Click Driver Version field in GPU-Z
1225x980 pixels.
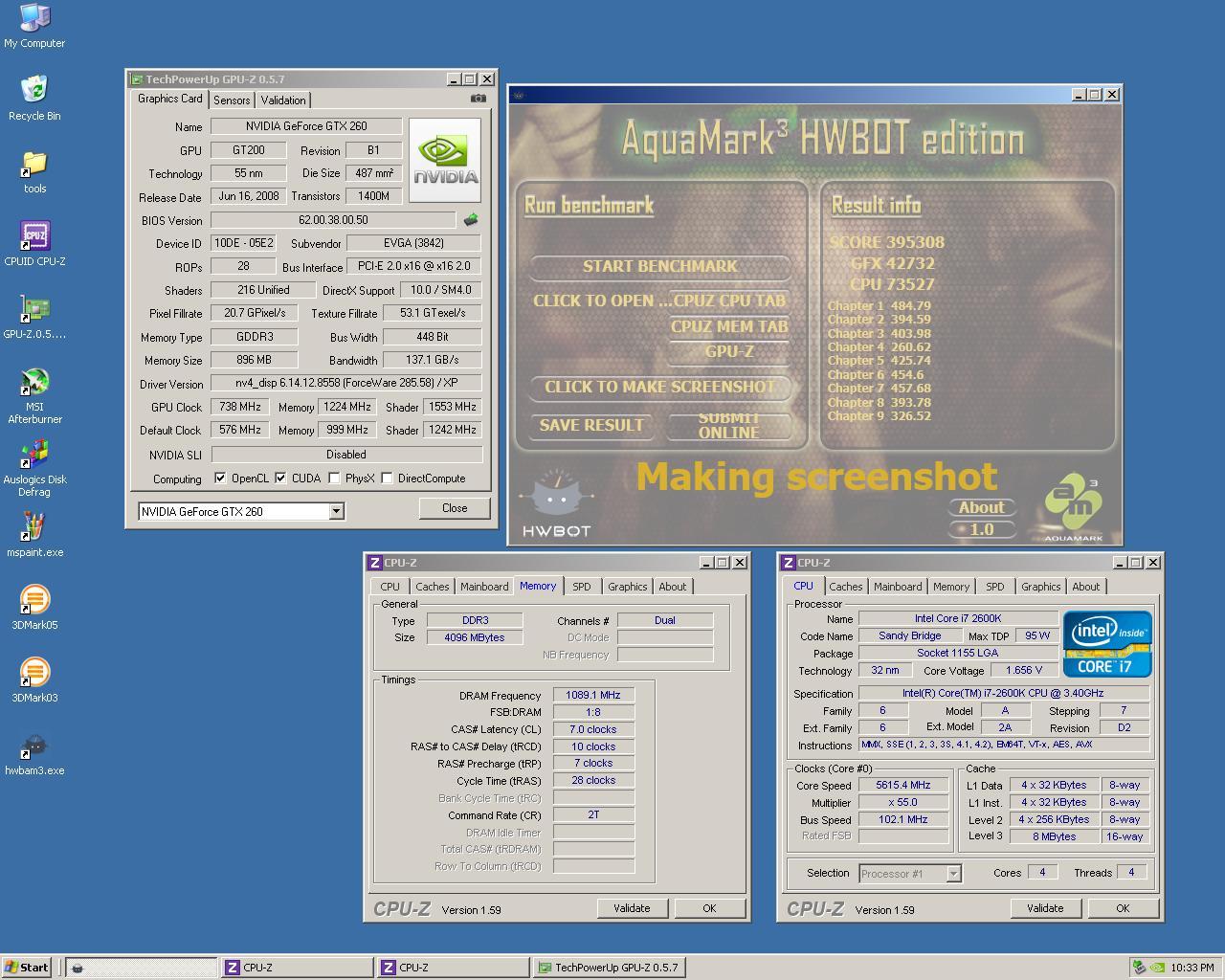click(346, 384)
